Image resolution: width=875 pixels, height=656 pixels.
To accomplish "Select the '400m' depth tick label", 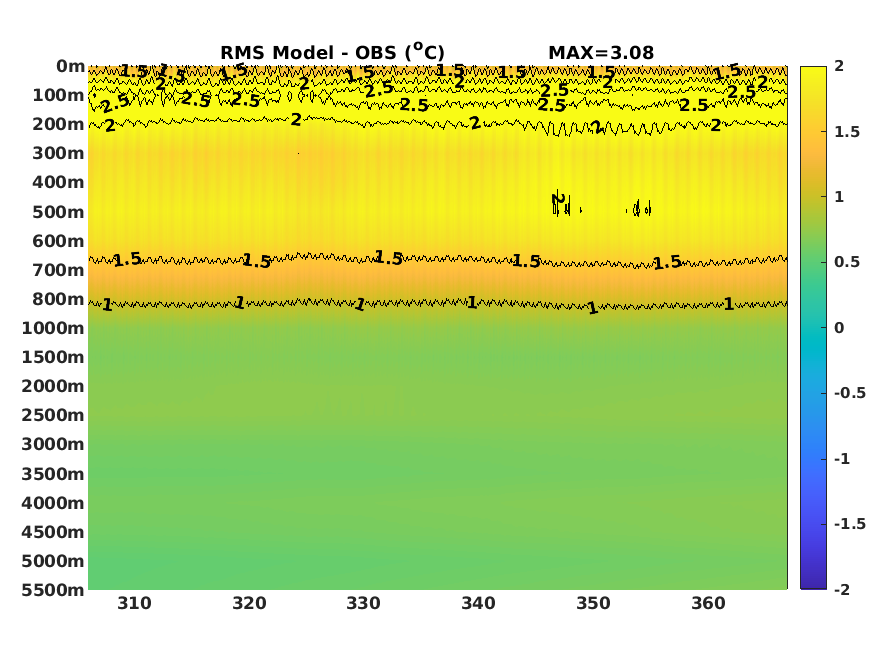I will pyautogui.click(x=58, y=182).
